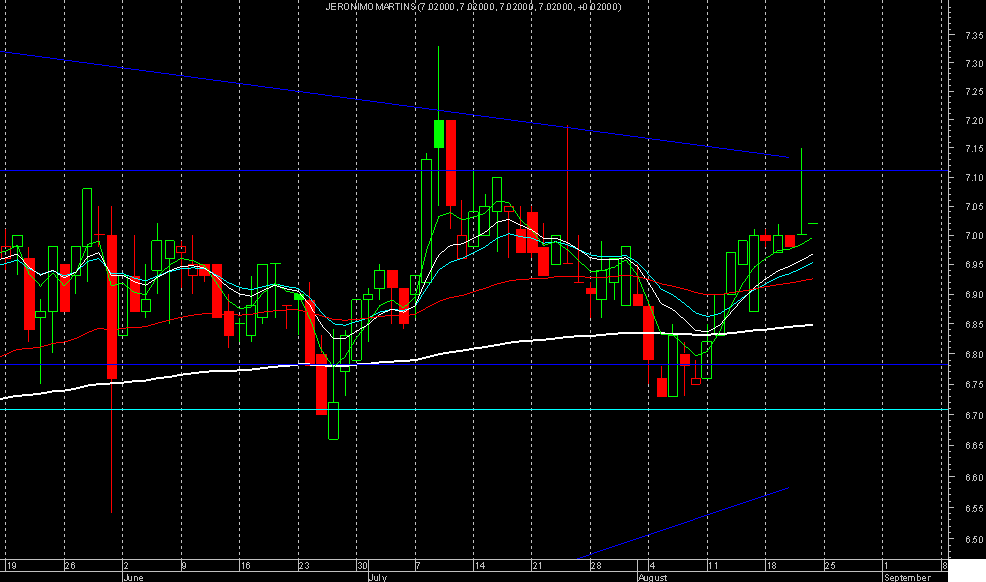Click date label 4 on time axis
Viewport: 986px width, 582px height.
(x=652, y=566)
